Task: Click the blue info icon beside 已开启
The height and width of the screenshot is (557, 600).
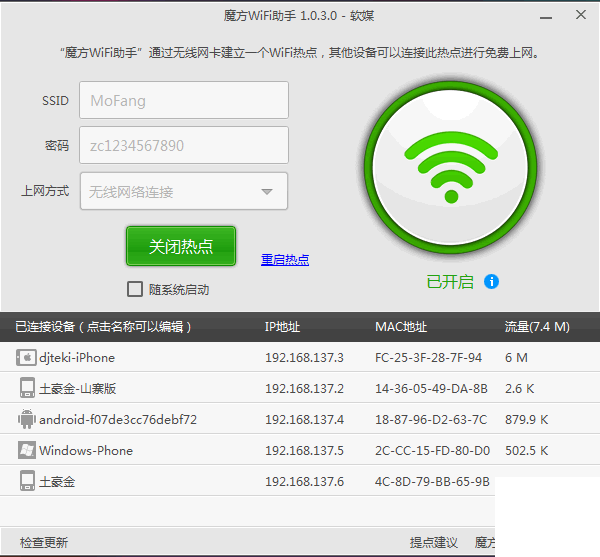Action: pyautogui.click(x=491, y=282)
